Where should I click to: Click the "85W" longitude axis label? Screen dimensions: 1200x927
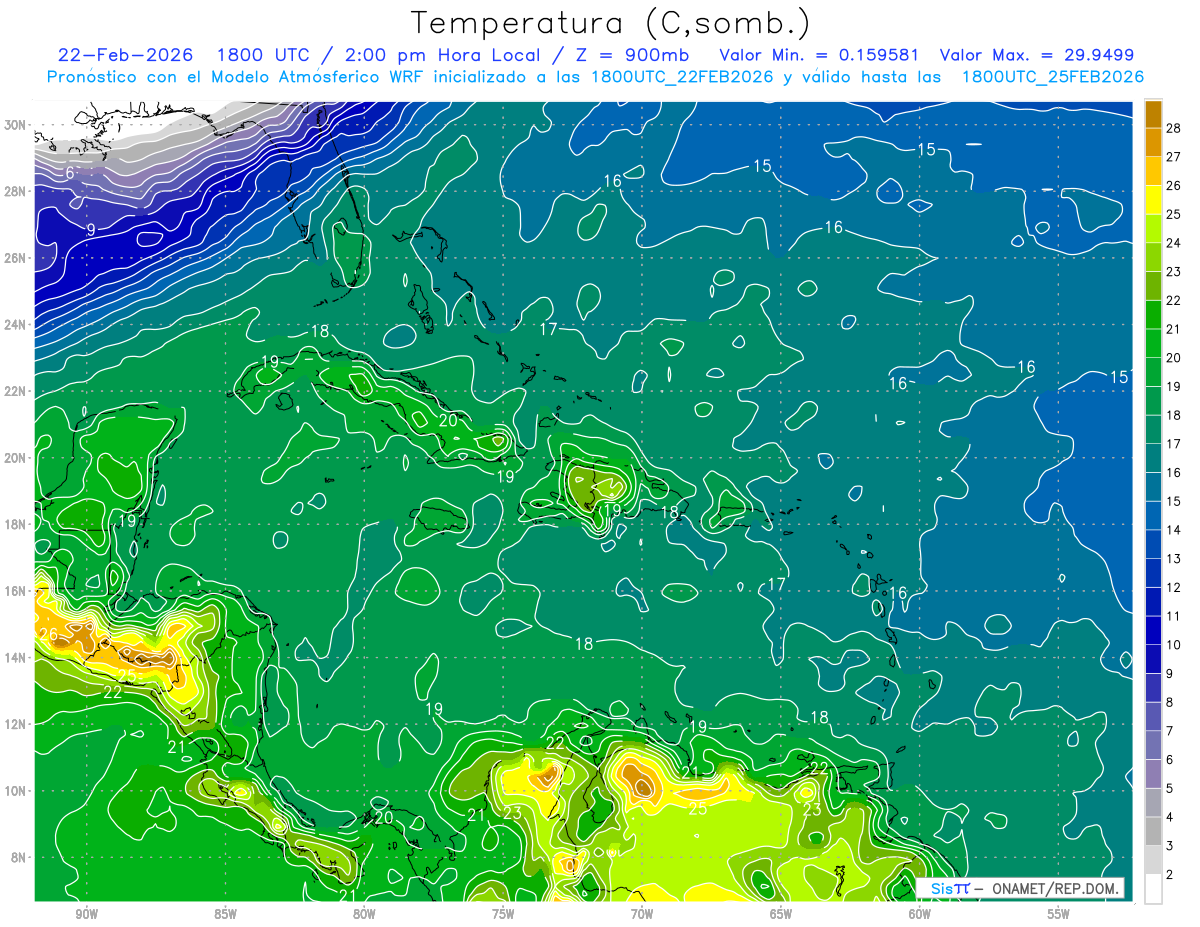pos(225,914)
